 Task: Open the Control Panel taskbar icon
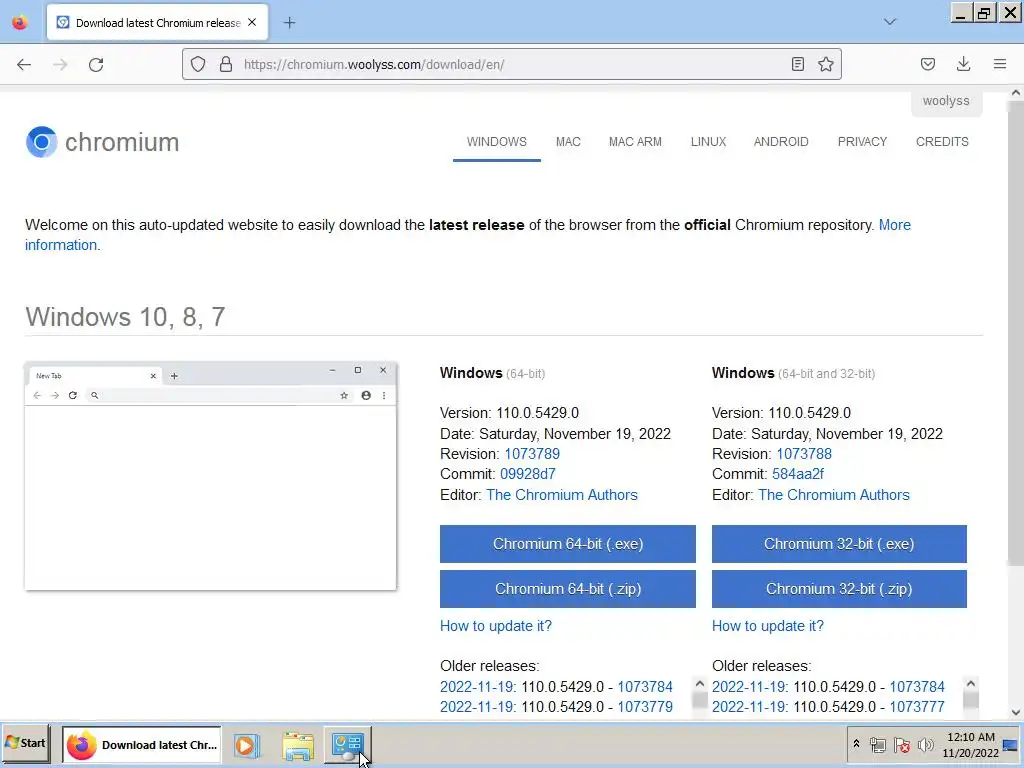[x=347, y=745]
